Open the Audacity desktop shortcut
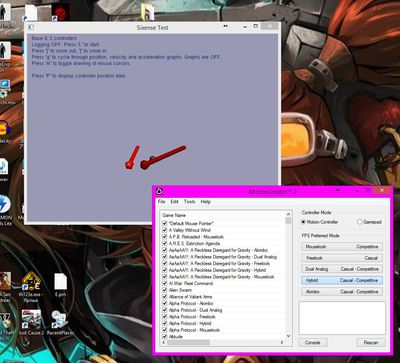The height and width of the screenshot is (363, 400). [5, 131]
